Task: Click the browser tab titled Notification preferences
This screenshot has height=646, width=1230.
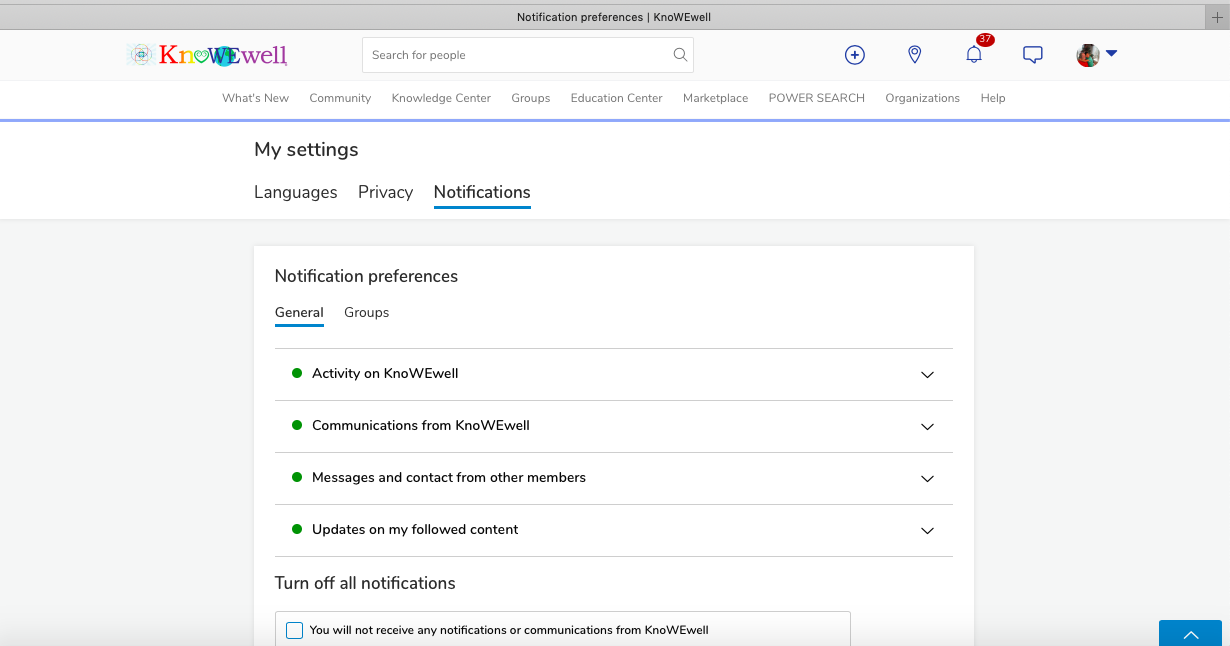Action: coord(614,17)
